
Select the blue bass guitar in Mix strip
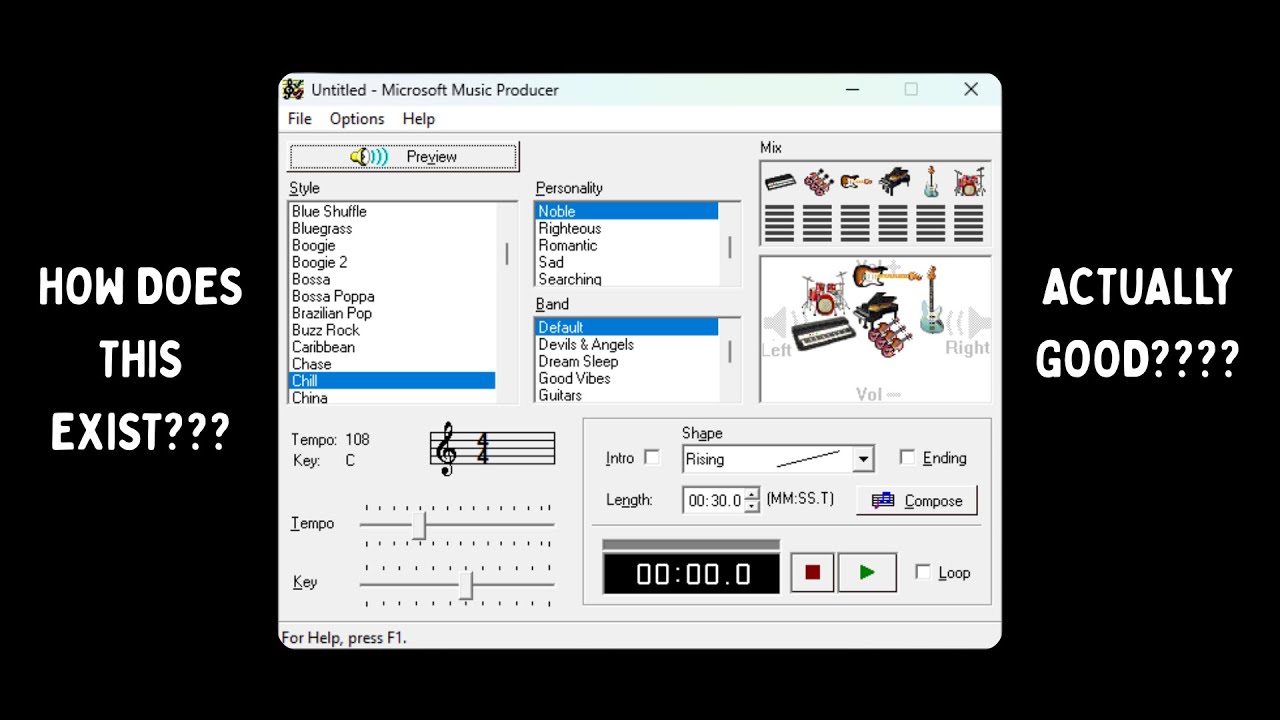pyautogui.click(x=931, y=181)
